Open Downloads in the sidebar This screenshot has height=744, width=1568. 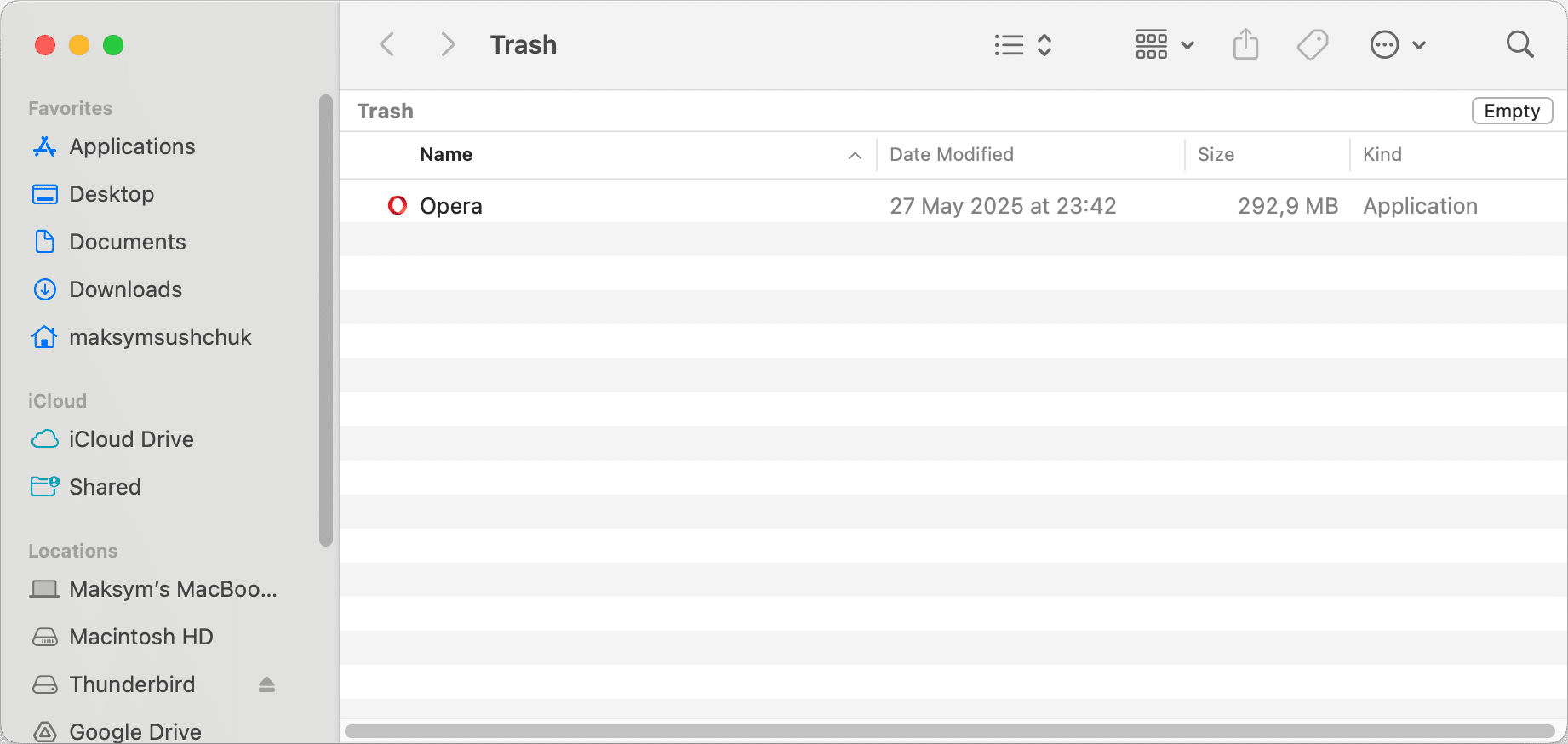click(x=125, y=289)
